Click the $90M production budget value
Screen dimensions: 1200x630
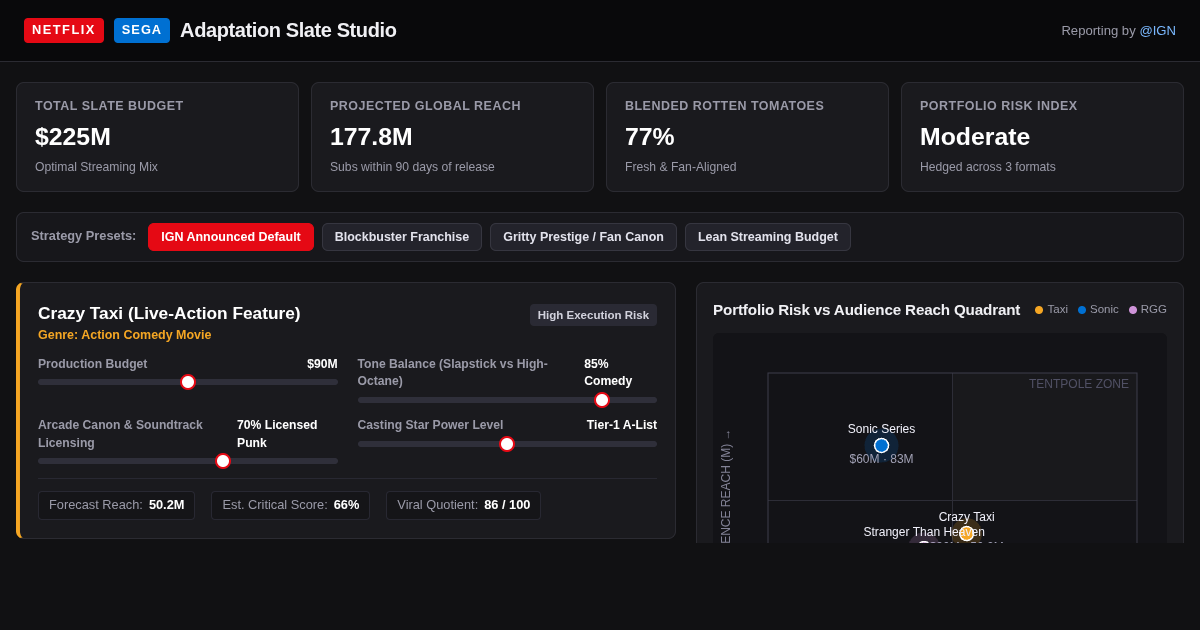tap(322, 364)
